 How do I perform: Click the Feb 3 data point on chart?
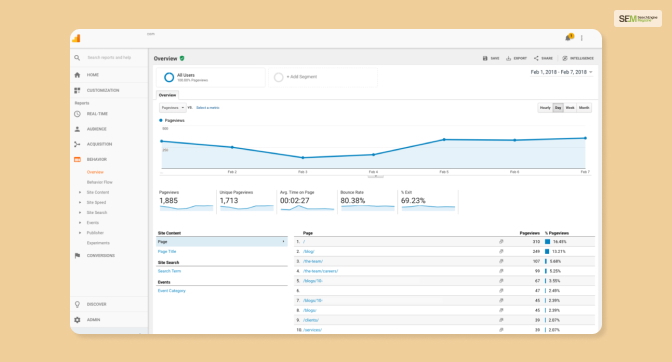tap(303, 158)
